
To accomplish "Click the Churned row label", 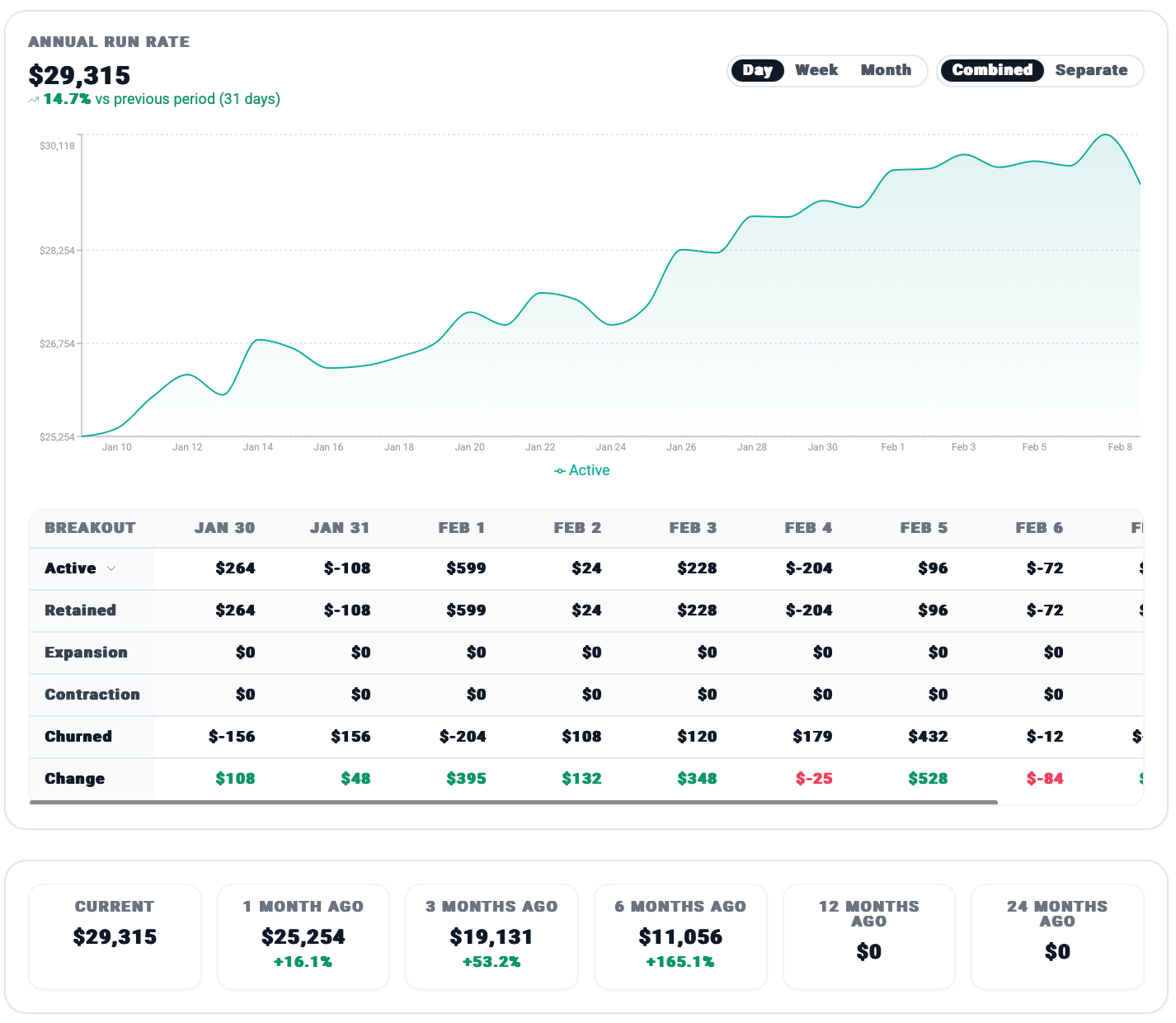I will click(x=78, y=737).
